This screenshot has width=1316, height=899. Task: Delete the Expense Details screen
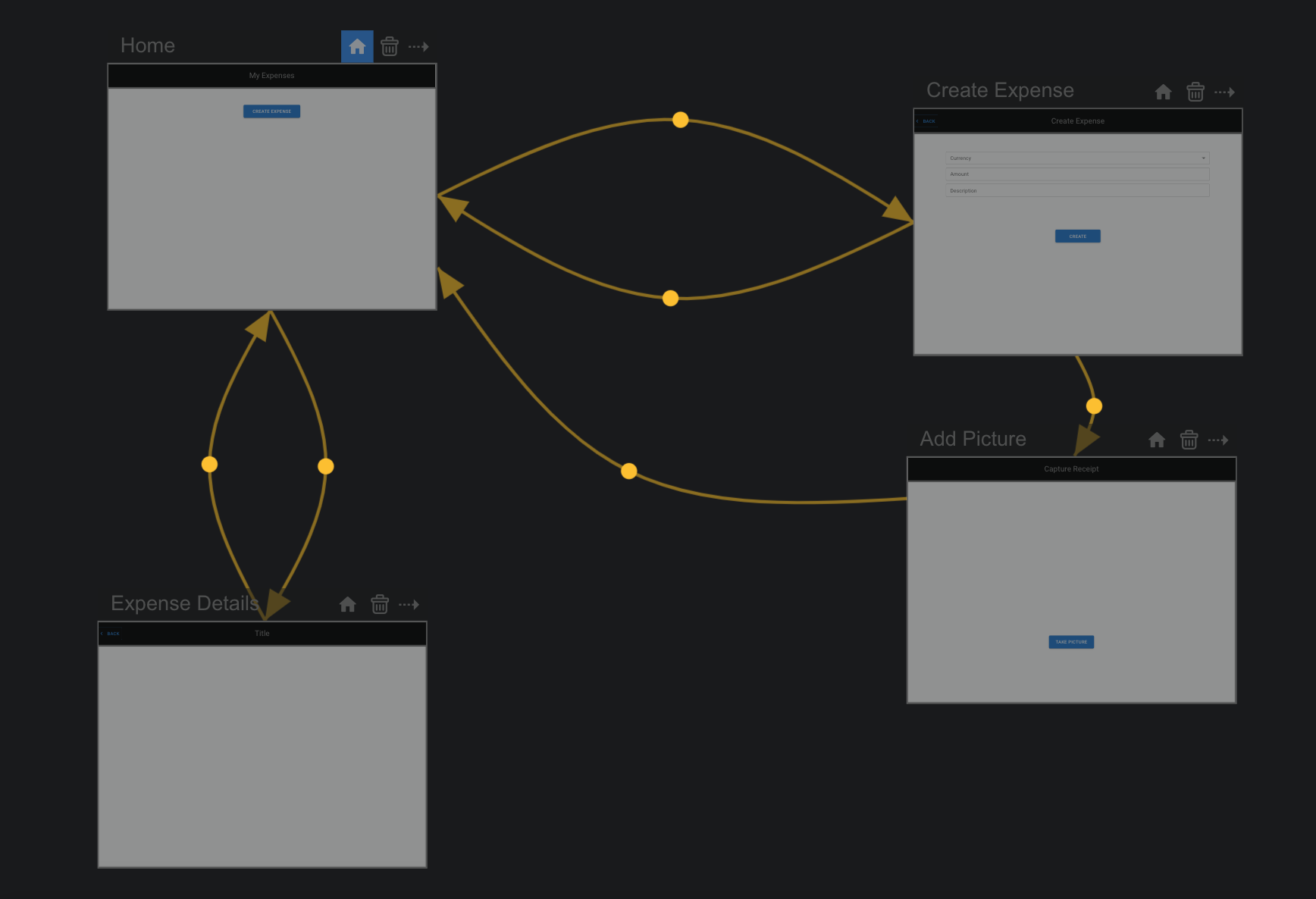click(x=380, y=604)
